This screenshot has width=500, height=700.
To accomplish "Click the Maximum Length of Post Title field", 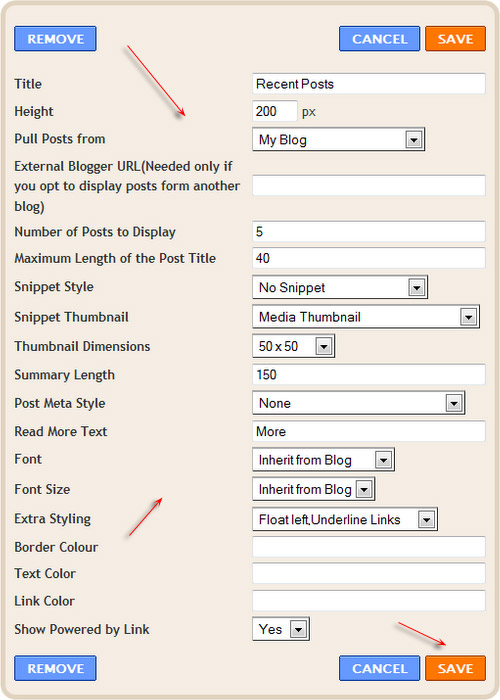I will (x=369, y=258).
